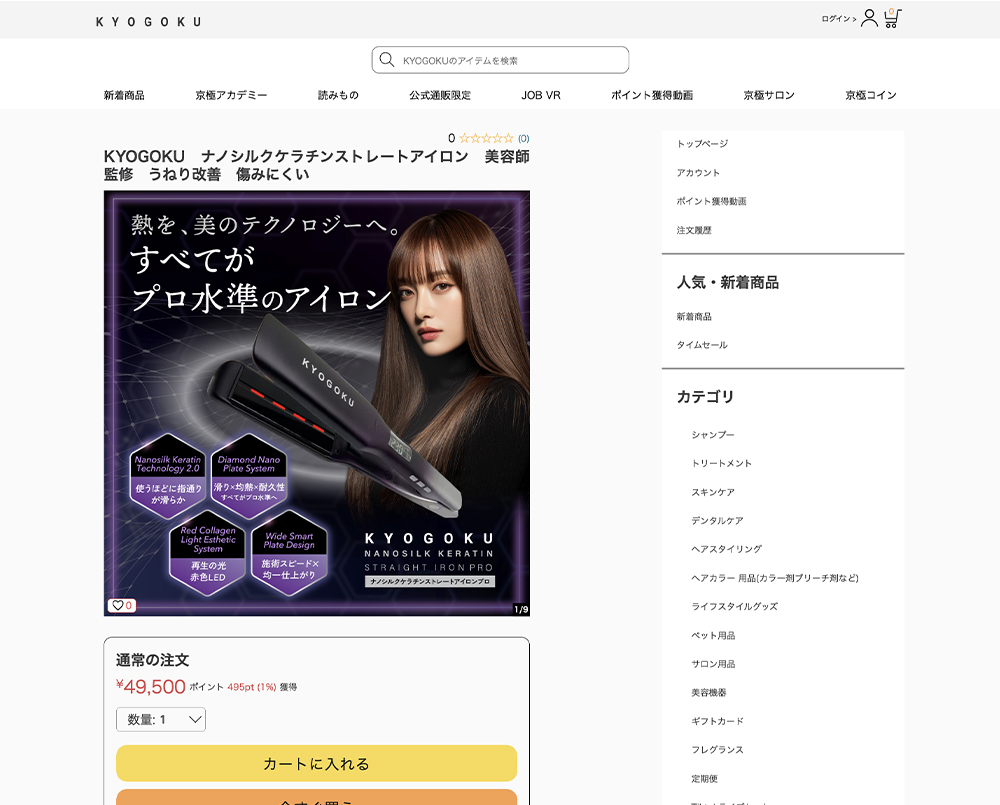Select 定期便 category
The width and height of the screenshot is (1000, 805).
tap(704, 779)
